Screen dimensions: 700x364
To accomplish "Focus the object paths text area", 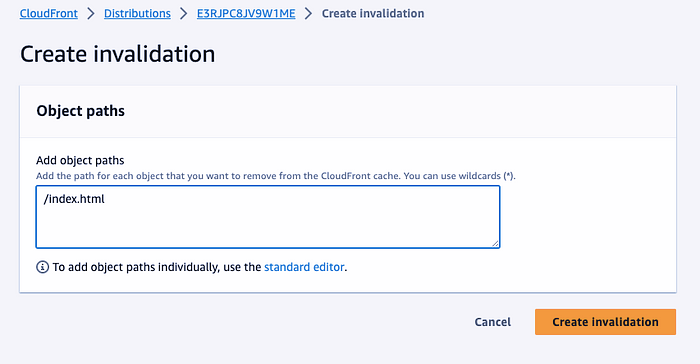I will point(268,217).
